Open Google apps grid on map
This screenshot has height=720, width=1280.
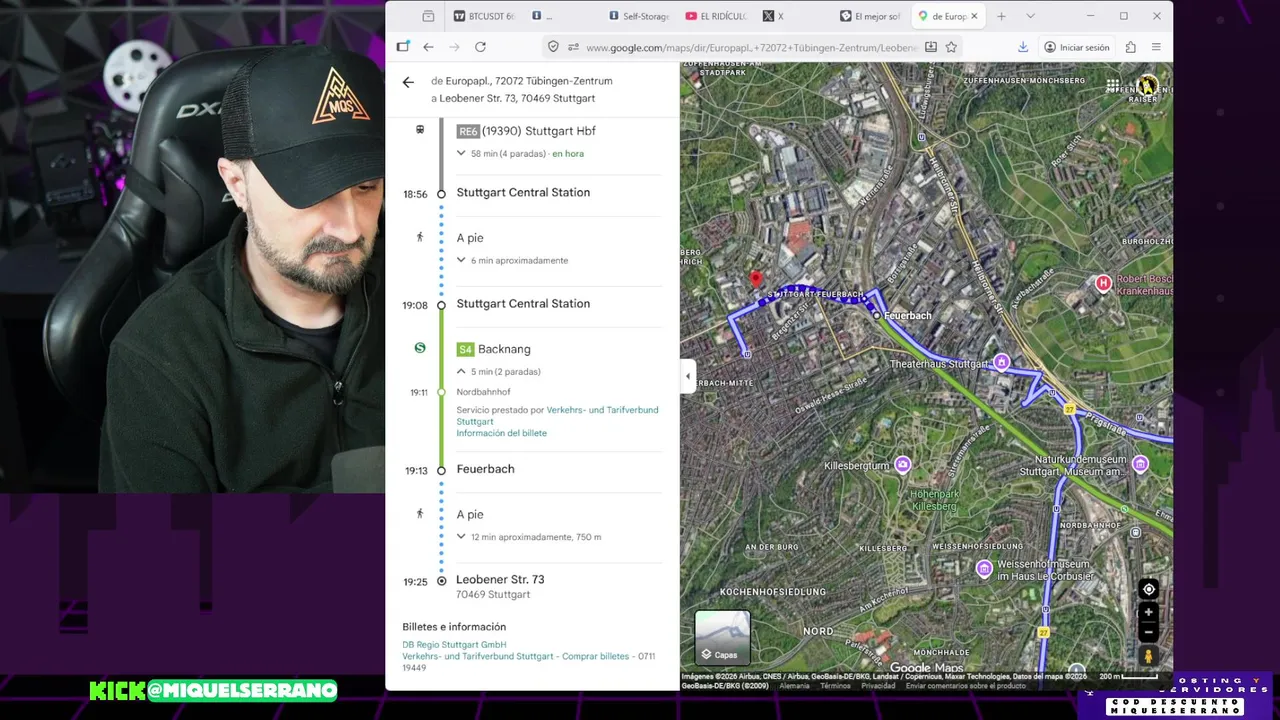(1113, 87)
